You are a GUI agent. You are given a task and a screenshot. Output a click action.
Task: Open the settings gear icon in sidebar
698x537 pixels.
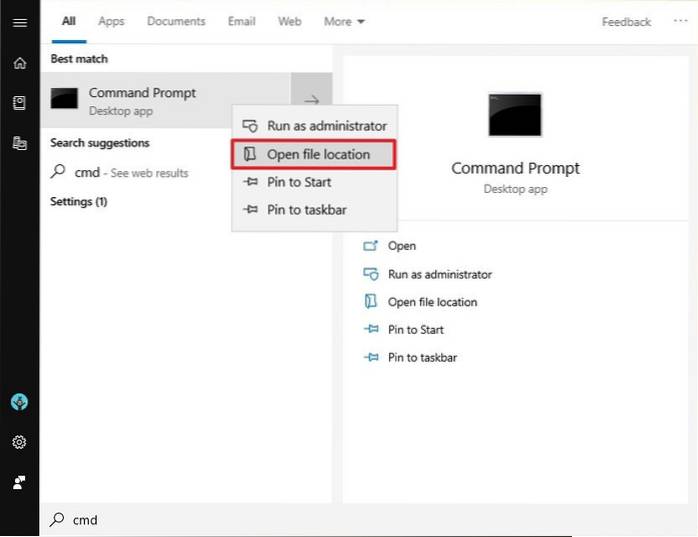tap(19, 442)
